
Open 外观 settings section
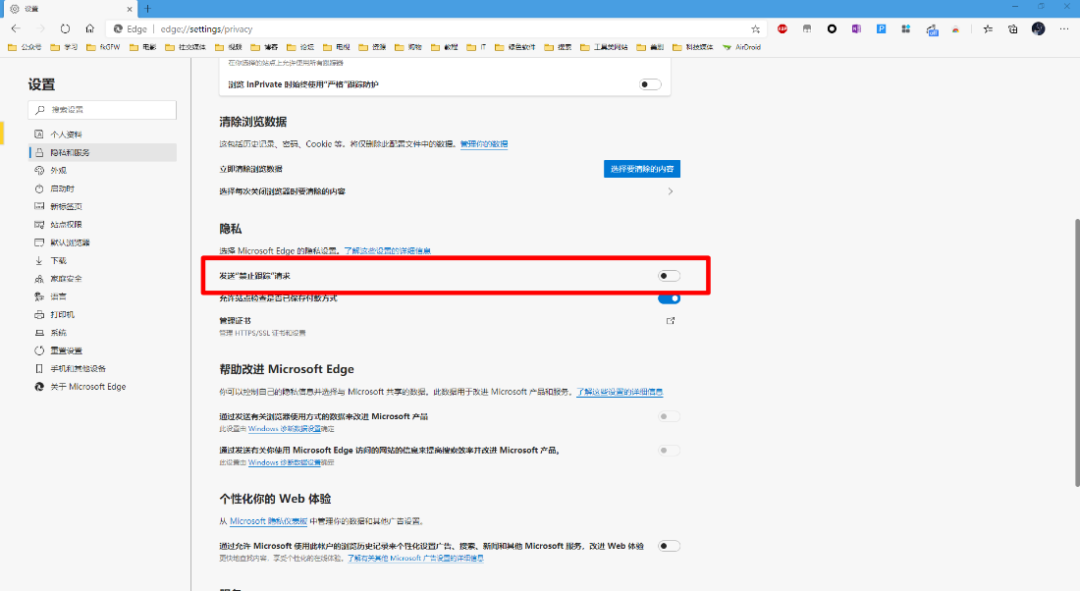point(103,170)
